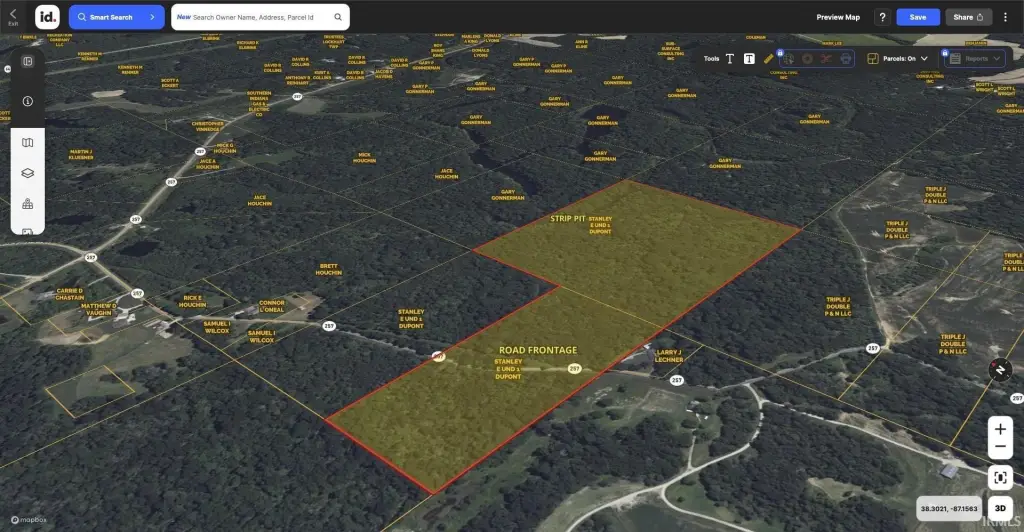Toggle the Parcels: On layer icon
1024x532 pixels.
(x=873, y=59)
